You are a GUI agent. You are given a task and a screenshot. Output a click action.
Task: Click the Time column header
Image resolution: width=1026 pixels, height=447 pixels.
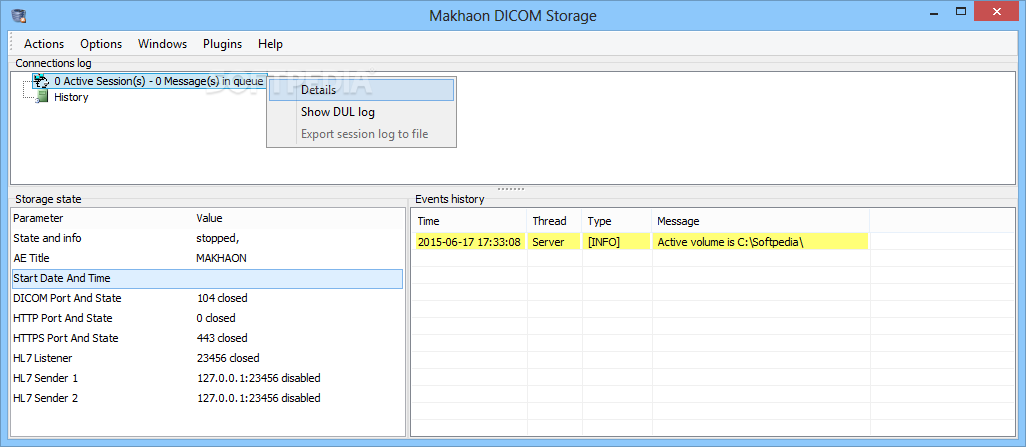[x=469, y=221]
